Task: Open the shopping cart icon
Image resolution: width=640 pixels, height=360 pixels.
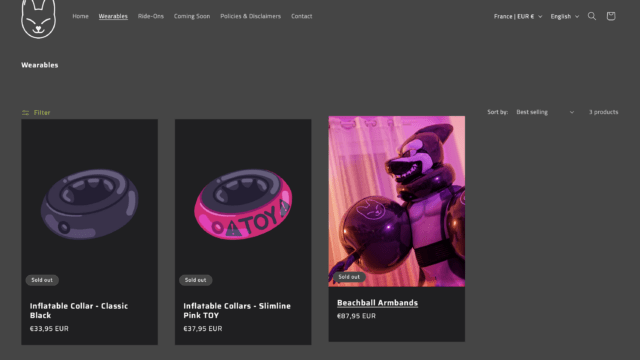Action: coord(611,16)
